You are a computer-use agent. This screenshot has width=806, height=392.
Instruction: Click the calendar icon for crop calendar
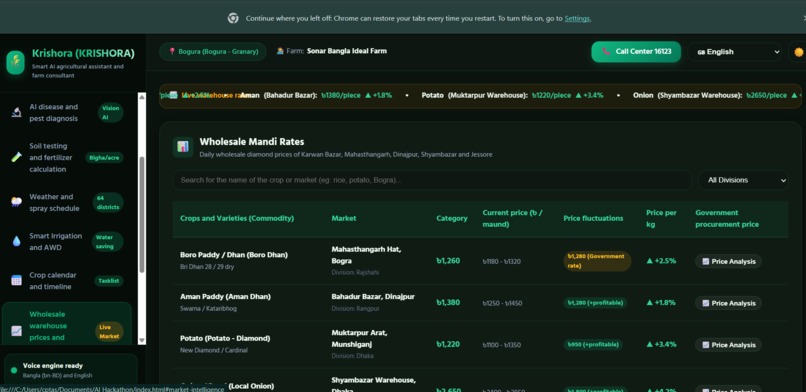coord(16,281)
